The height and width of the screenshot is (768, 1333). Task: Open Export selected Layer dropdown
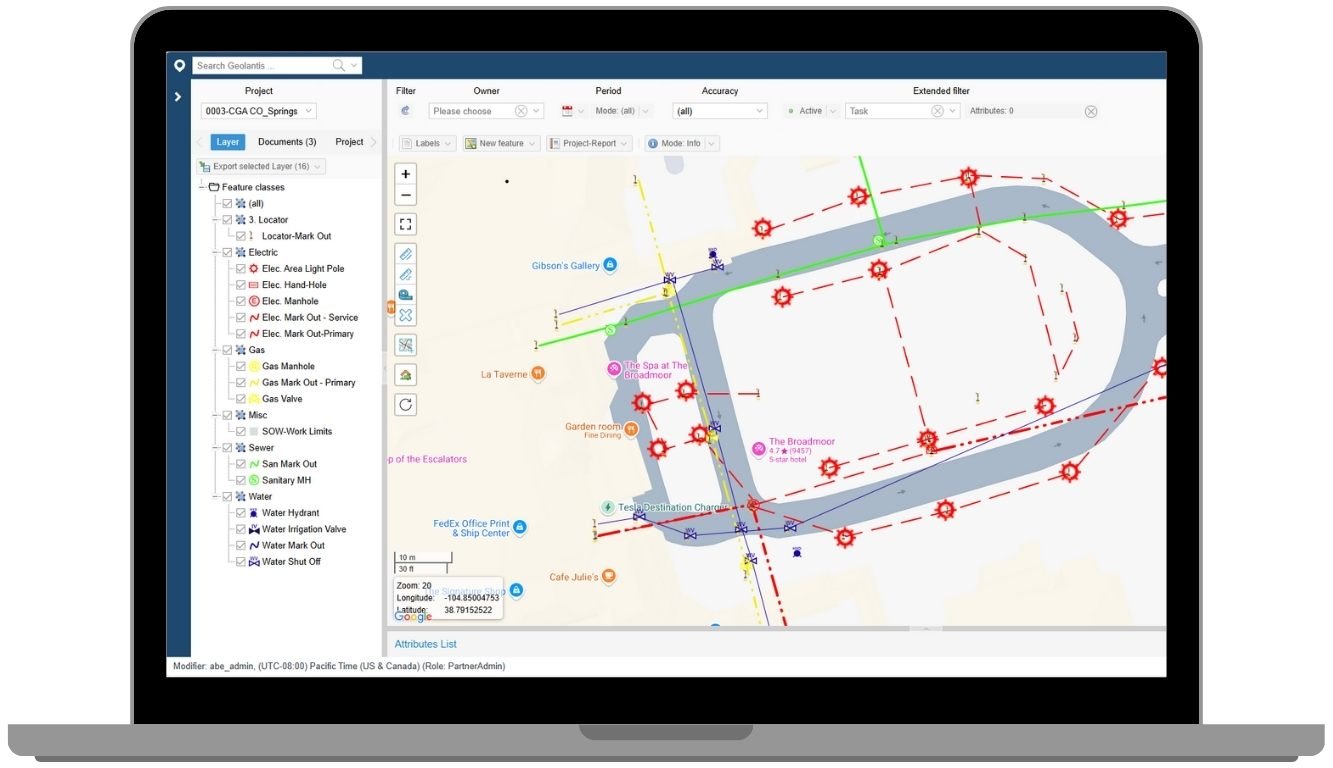(x=262, y=166)
